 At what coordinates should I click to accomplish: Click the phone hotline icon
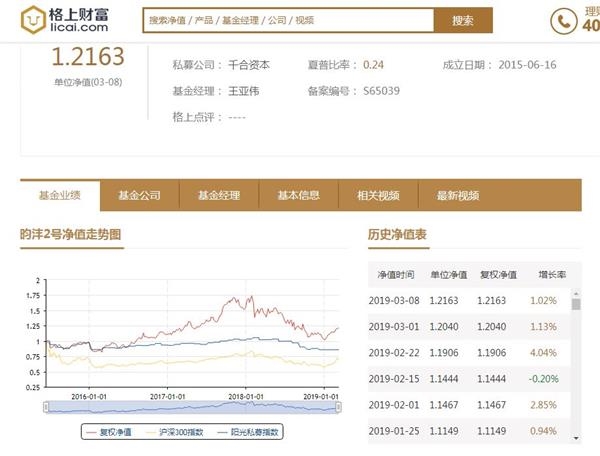coord(564,20)
